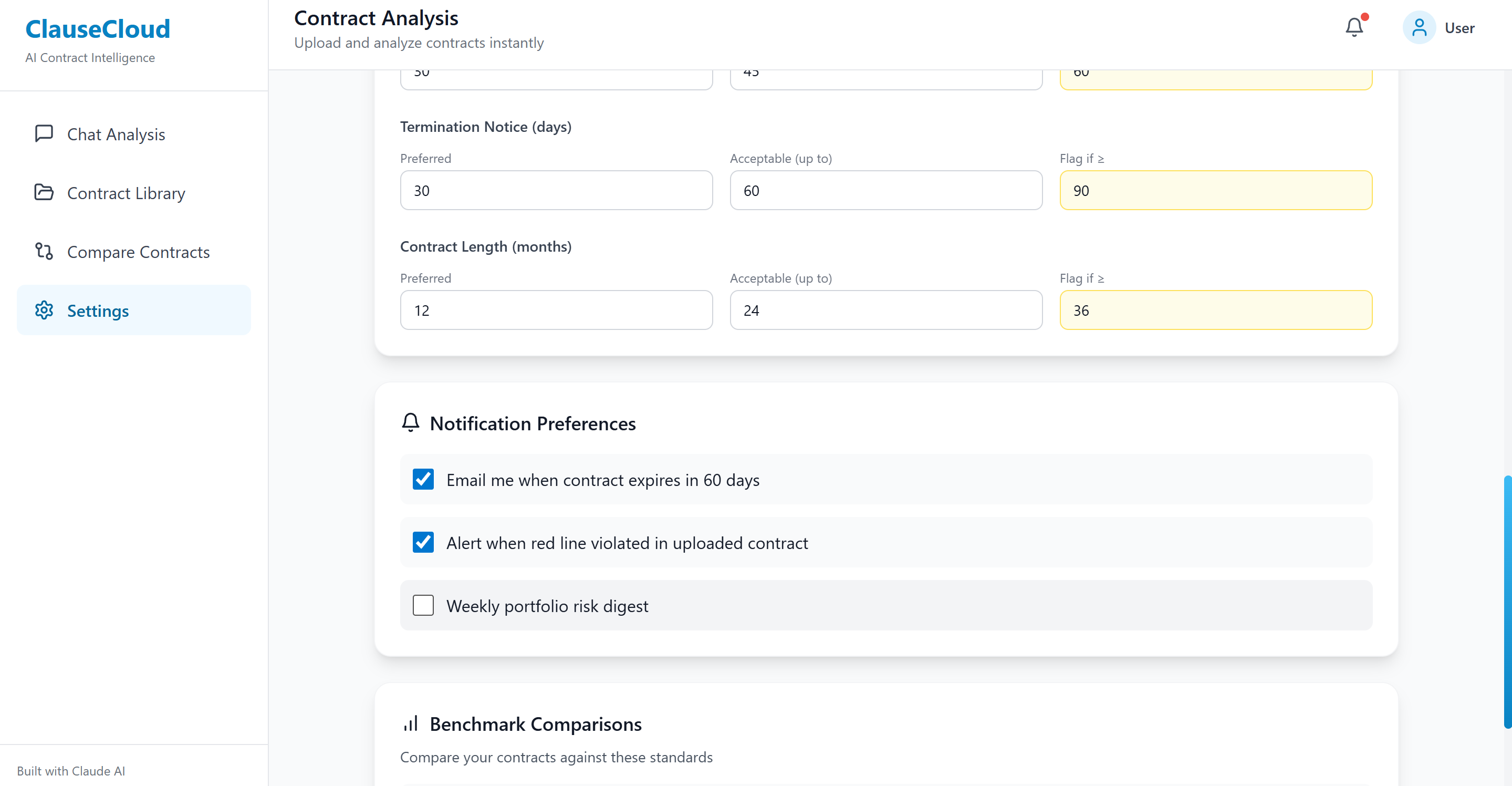Disable red line violation alert checkbox
The width and height of the screenshot is (1512, 786).
tap(423, 542)
